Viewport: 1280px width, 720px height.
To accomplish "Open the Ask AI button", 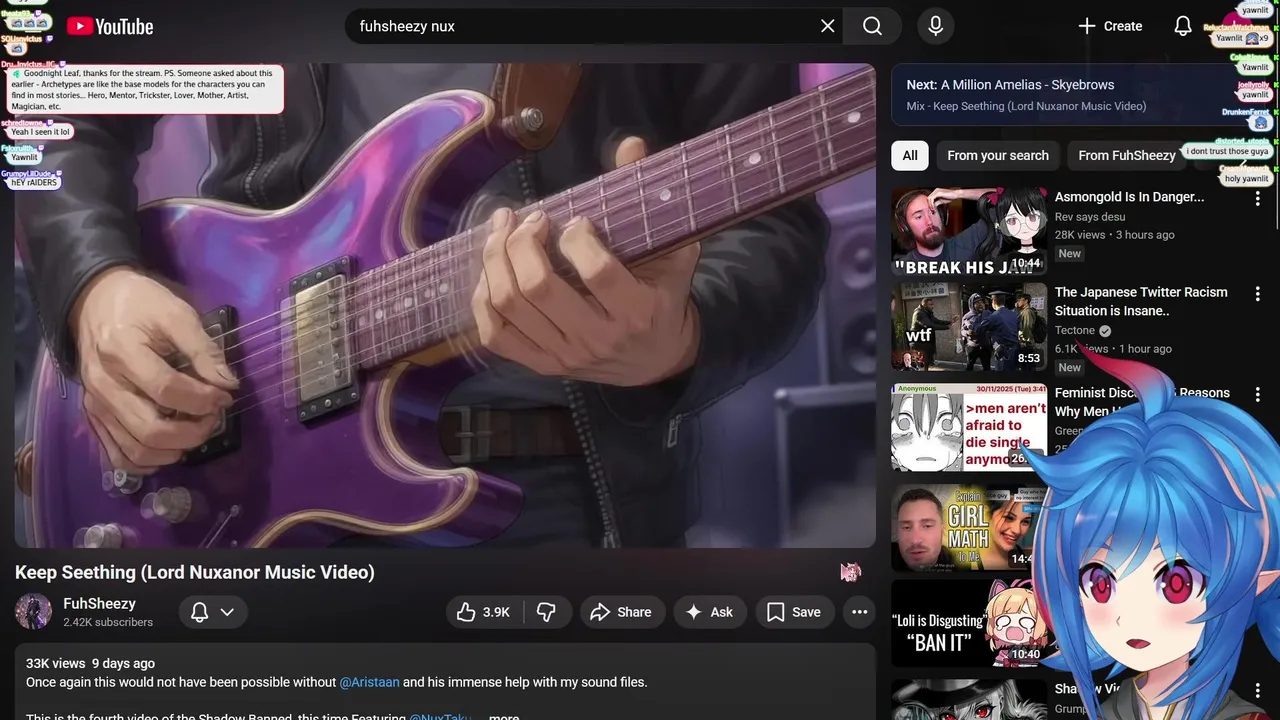I will coord(709,612).
